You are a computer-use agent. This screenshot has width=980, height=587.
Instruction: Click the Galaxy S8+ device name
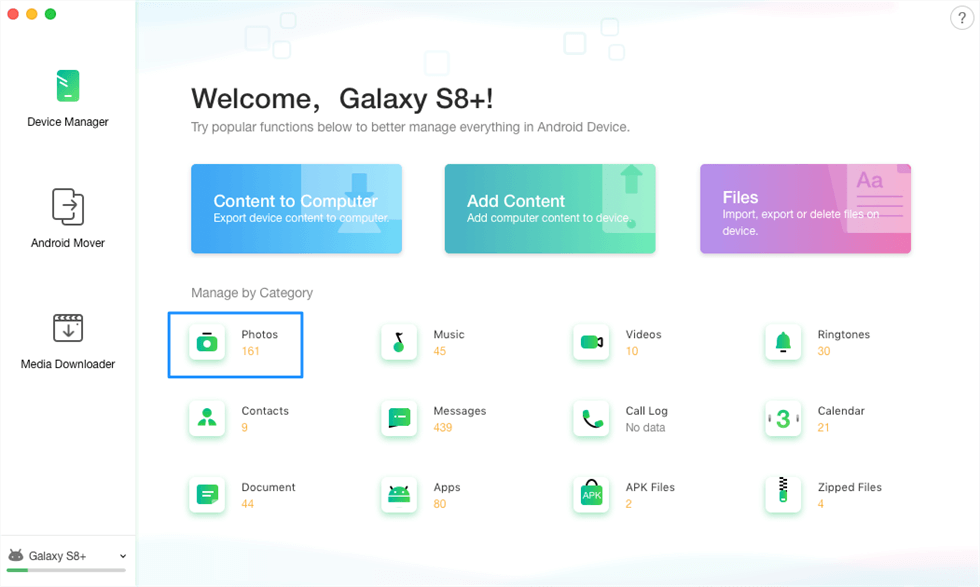point(57,556)
